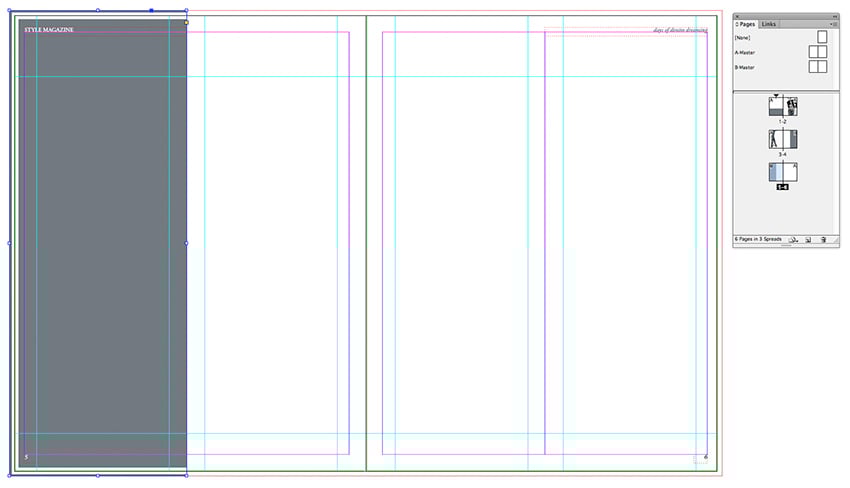Image resolution: width=850 pixels, height=488 pixels.
Task: Click the '6 Pages in 3 Spreads' status text
Action: [x=758, y=239]
